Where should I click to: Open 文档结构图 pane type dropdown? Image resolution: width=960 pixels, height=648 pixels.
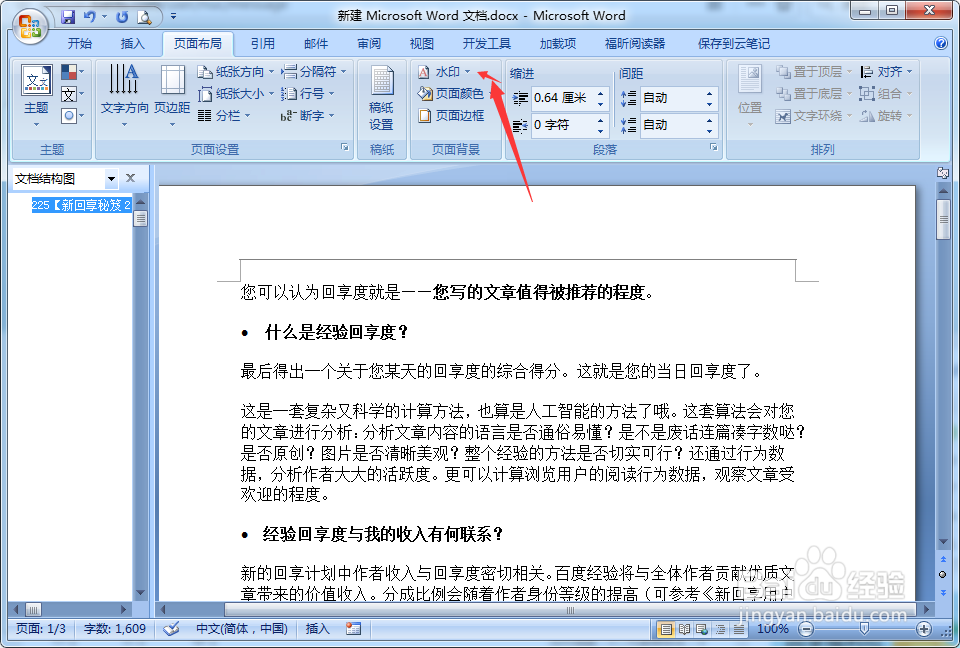tap(111, 179)
